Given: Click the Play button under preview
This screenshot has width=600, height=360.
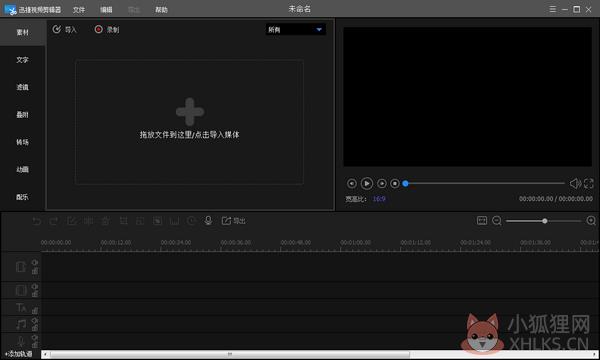Looking at the screenshot, I should pyautogui.click(x=367, y=184).
